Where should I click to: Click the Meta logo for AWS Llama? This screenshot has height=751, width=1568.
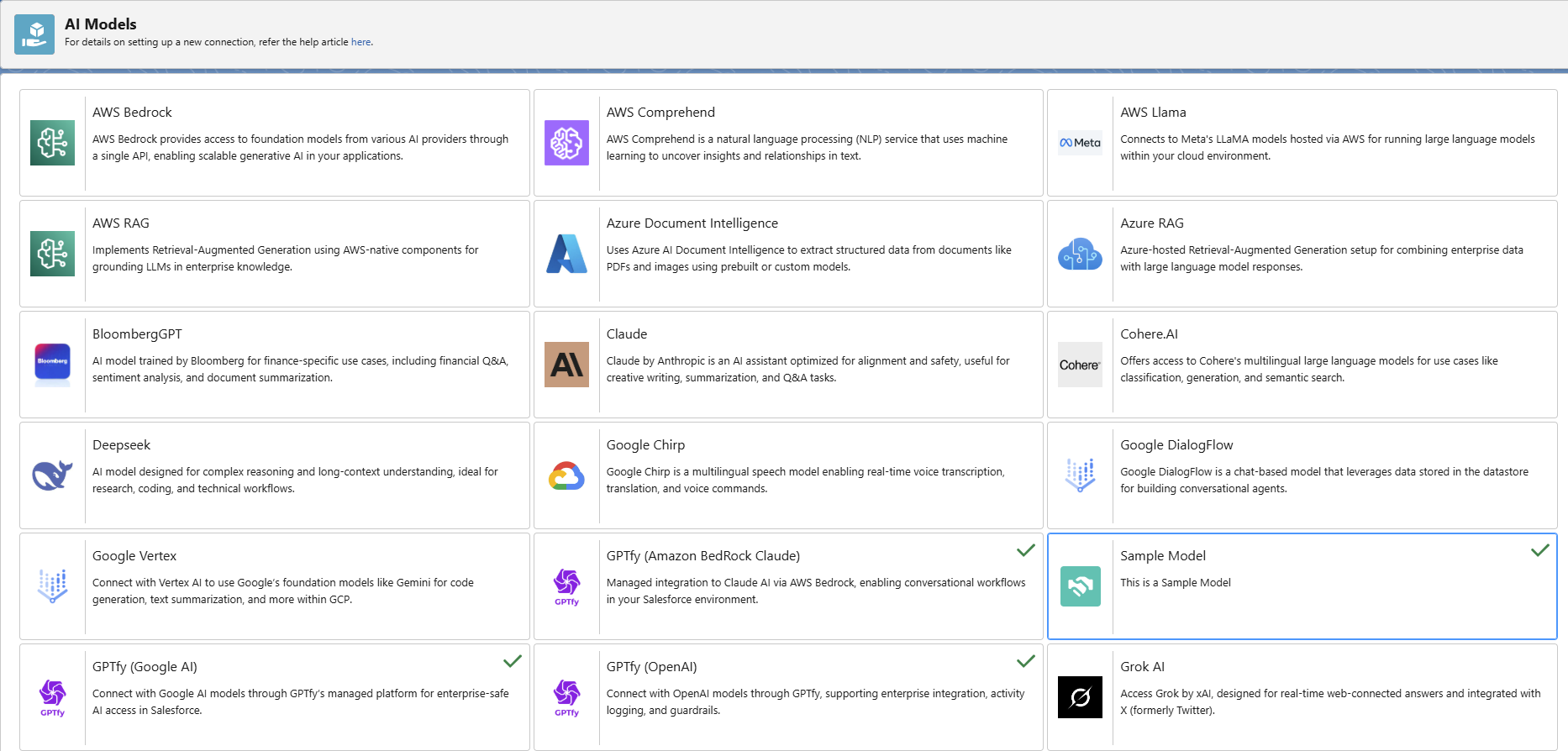(x=1080, y=143)
